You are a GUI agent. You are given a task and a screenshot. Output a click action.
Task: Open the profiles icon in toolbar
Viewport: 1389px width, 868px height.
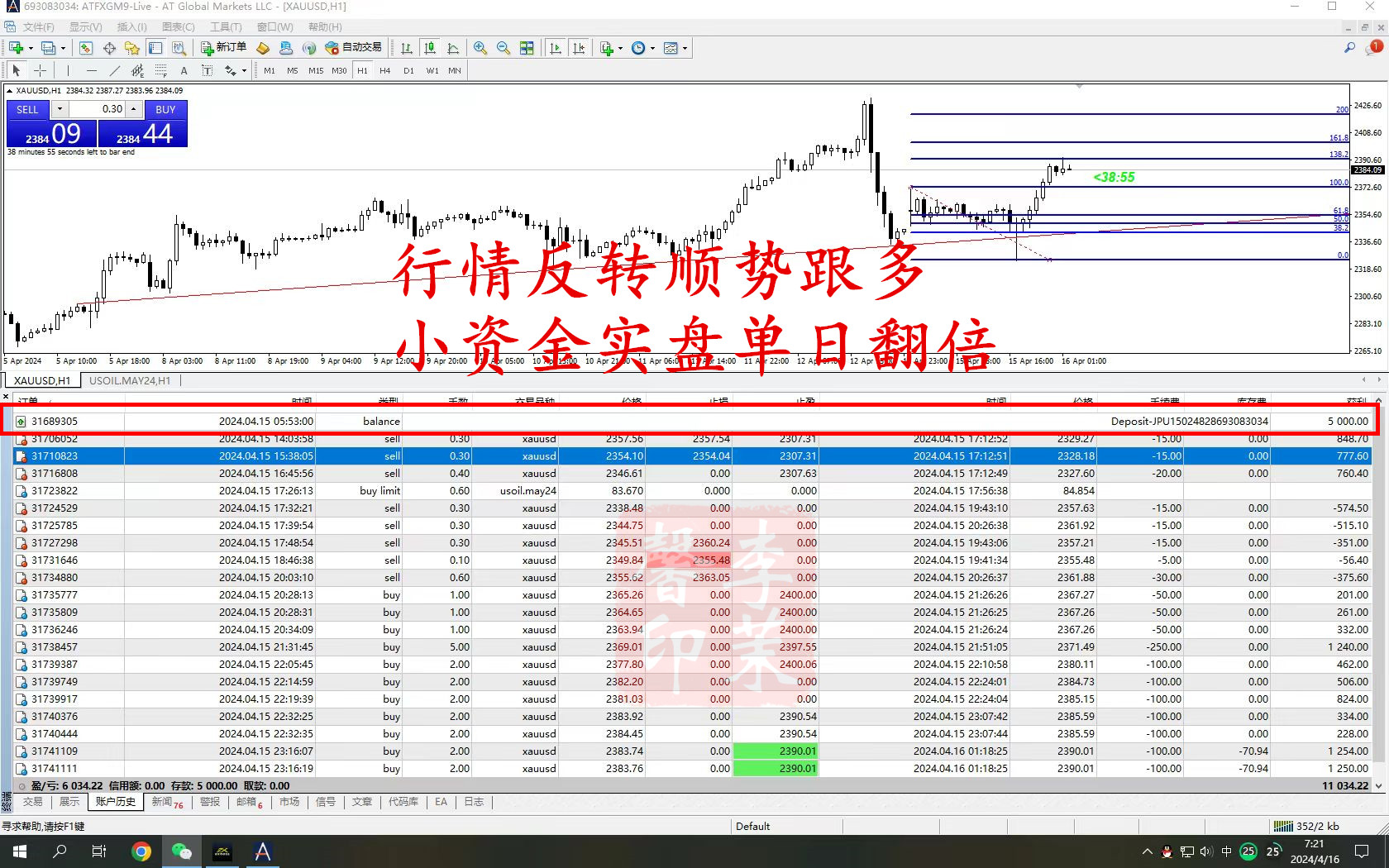49,48
